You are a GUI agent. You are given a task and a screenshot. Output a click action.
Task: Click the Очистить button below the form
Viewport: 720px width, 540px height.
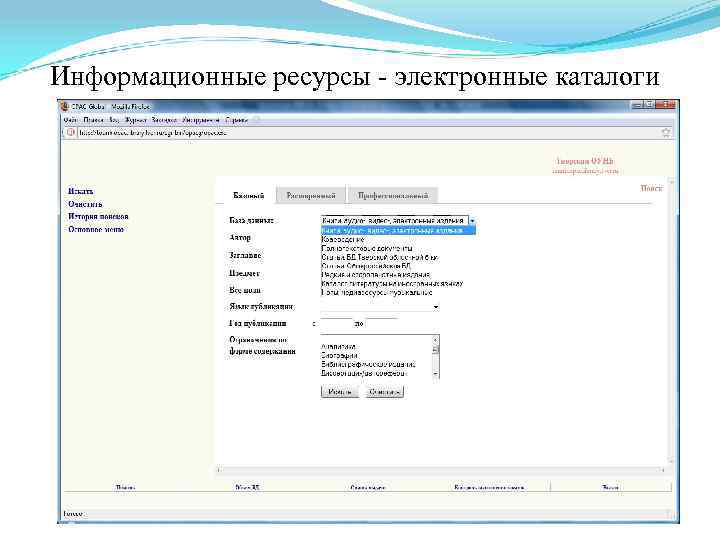click(x=385, y=392)
